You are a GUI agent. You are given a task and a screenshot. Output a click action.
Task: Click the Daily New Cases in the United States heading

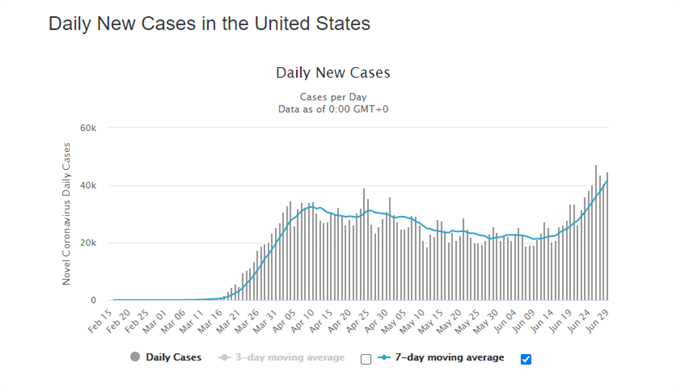point(209,23)
